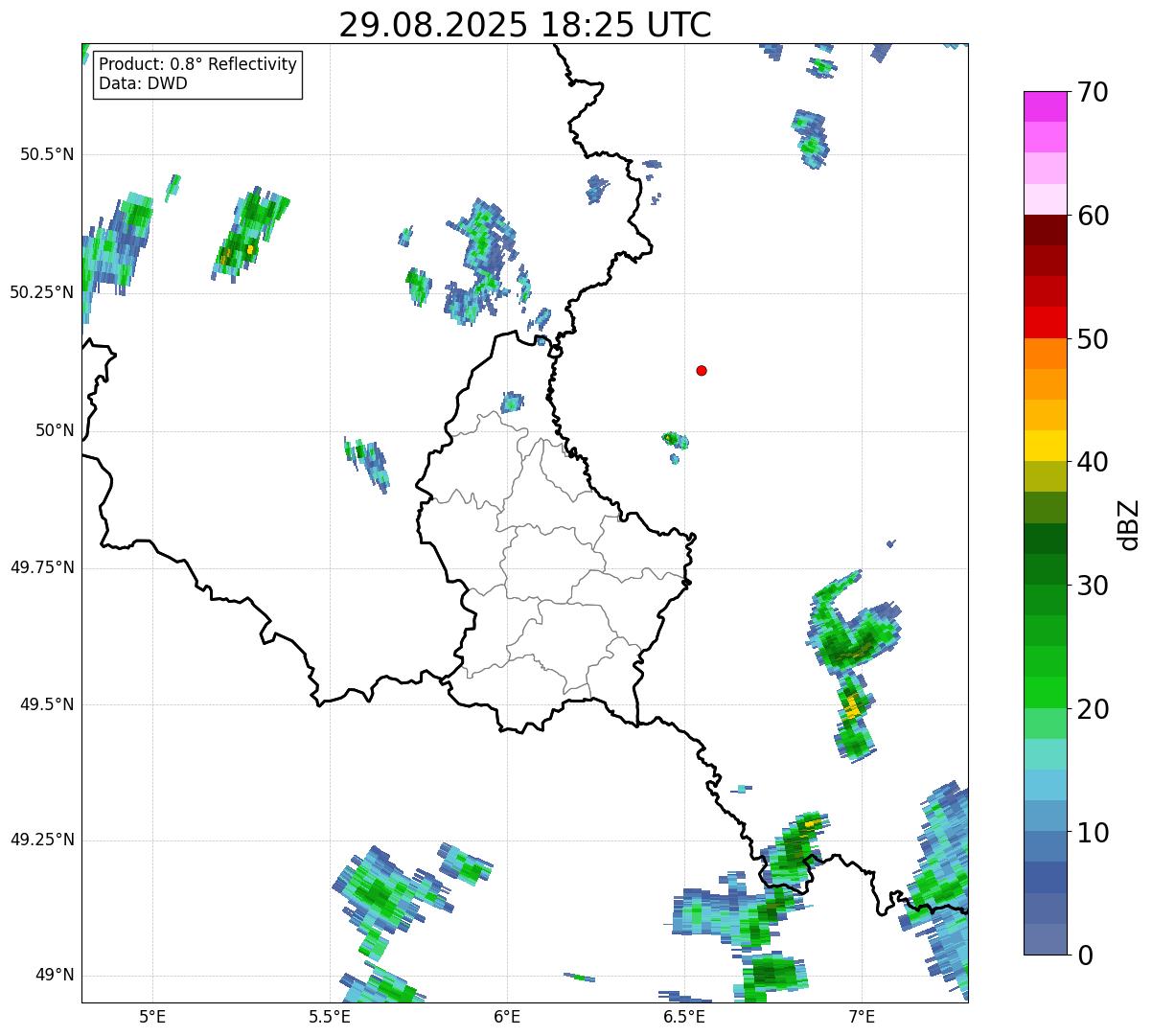The image size is (1152, 1036).
Task: Click the yellow-core radar cell near 7°E, 49.5°N
Action: coord(852,717)
